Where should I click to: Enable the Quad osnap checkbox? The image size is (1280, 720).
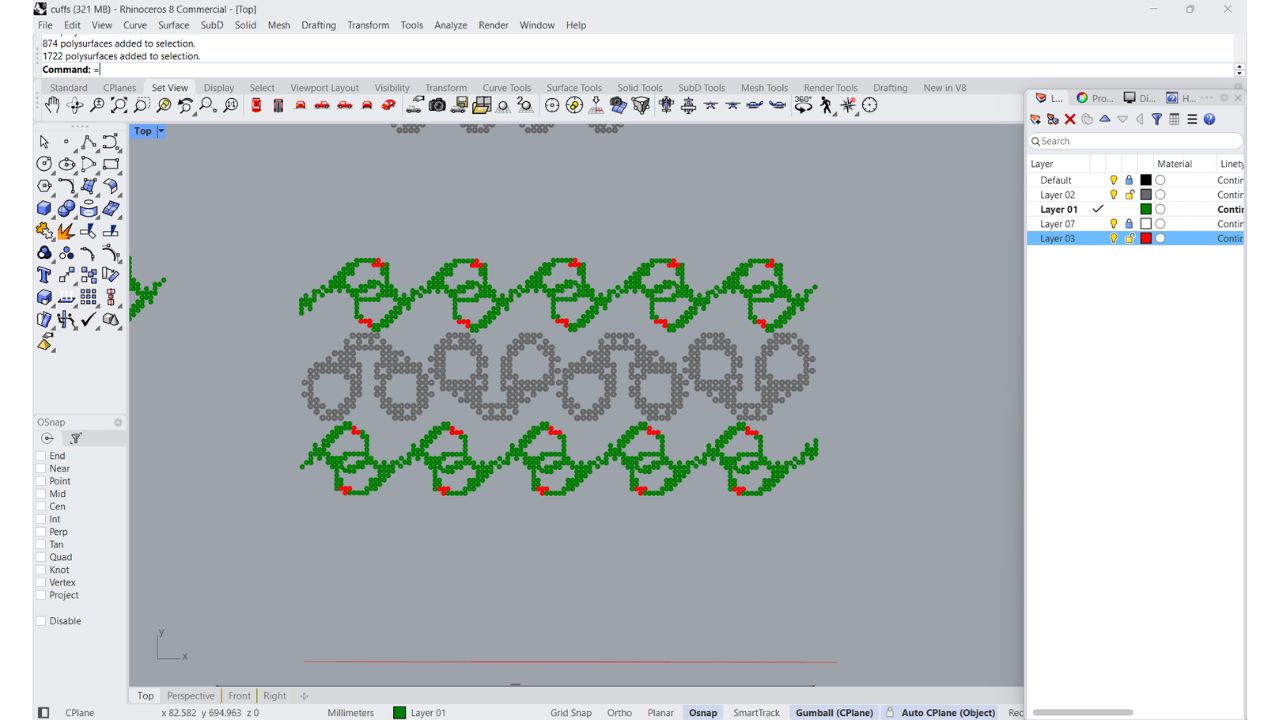click(x=41, y=557)
